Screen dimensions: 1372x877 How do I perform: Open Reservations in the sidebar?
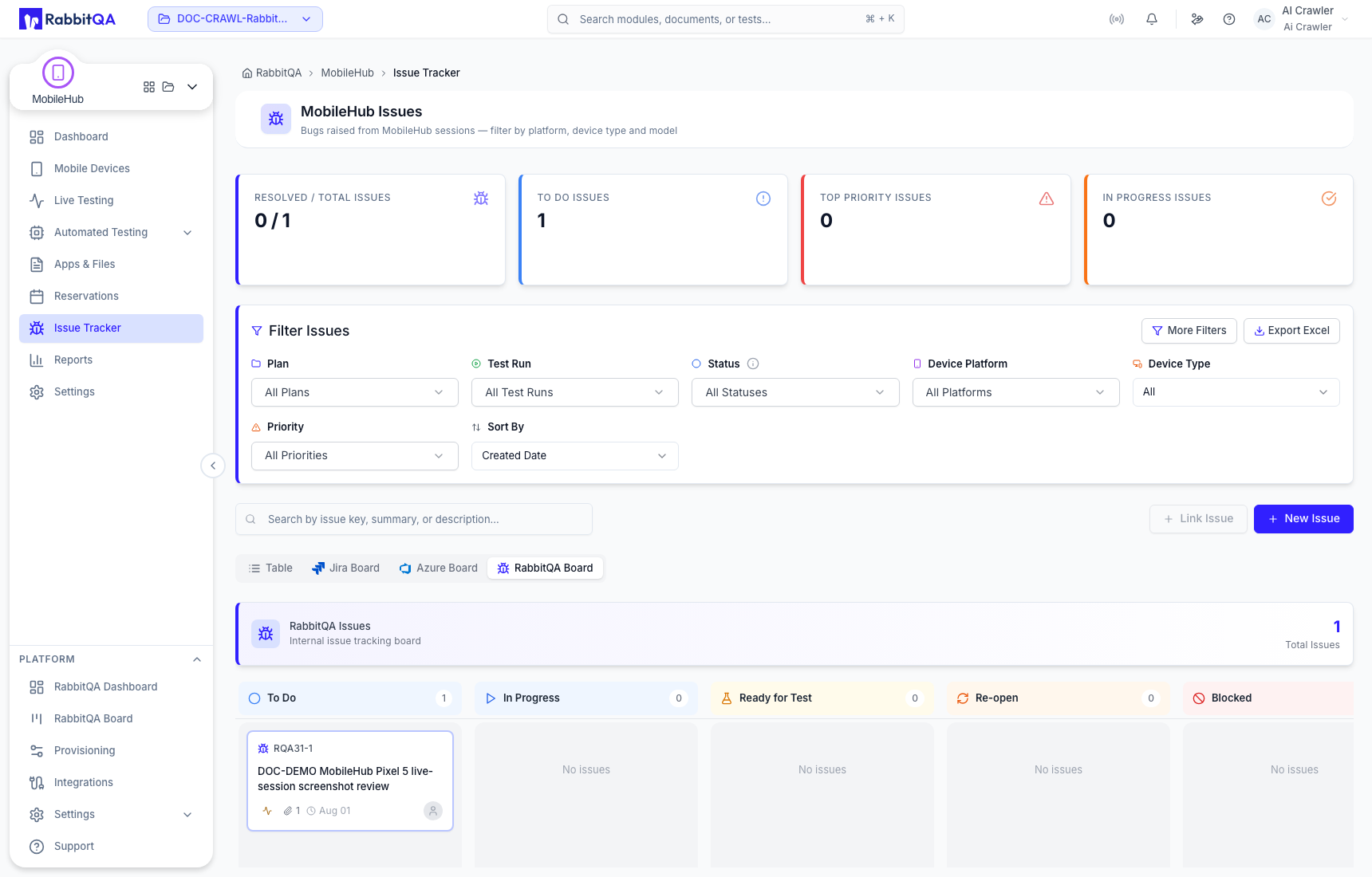pyautogui.click(x=111, y=297)
